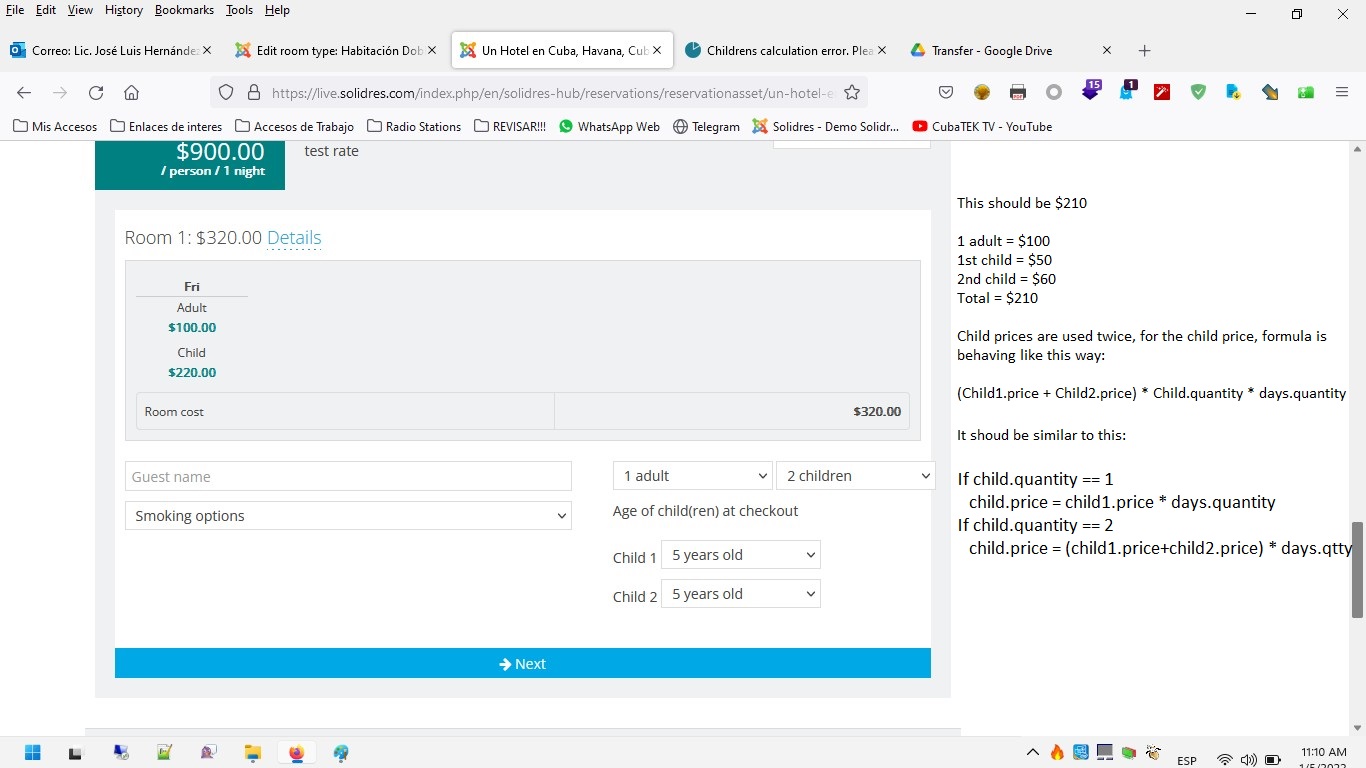Open the Firefox application menu
This screenshot has height=768, width=1366.
1342,93
